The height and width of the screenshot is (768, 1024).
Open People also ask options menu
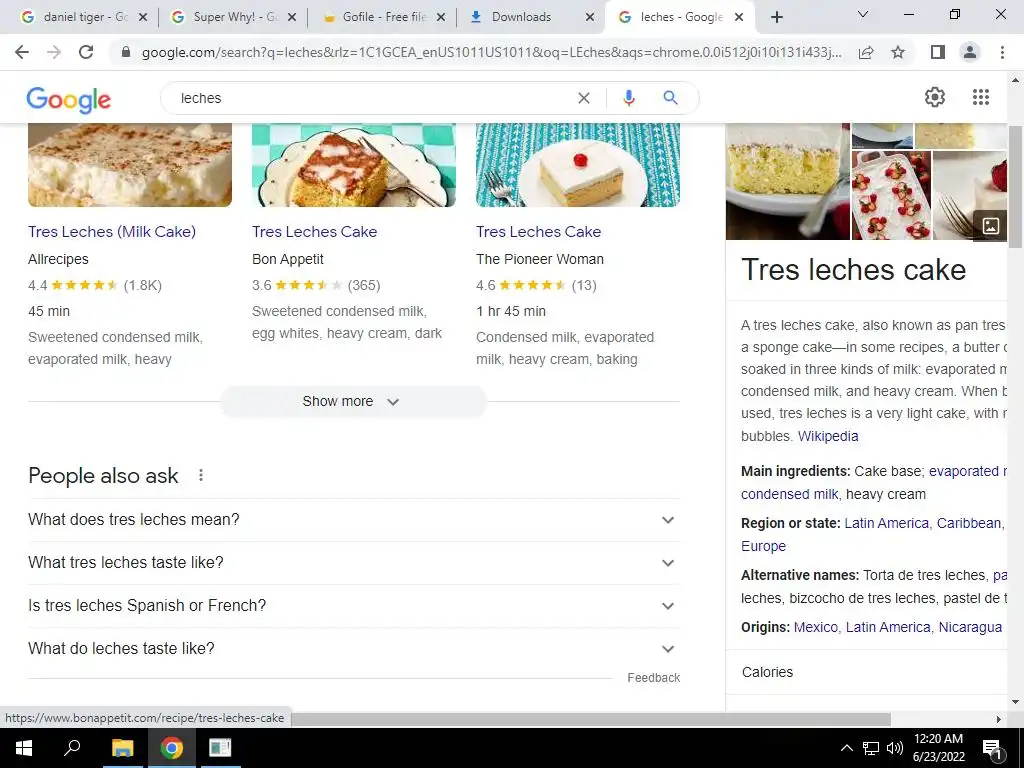click(x=201, y=475)
